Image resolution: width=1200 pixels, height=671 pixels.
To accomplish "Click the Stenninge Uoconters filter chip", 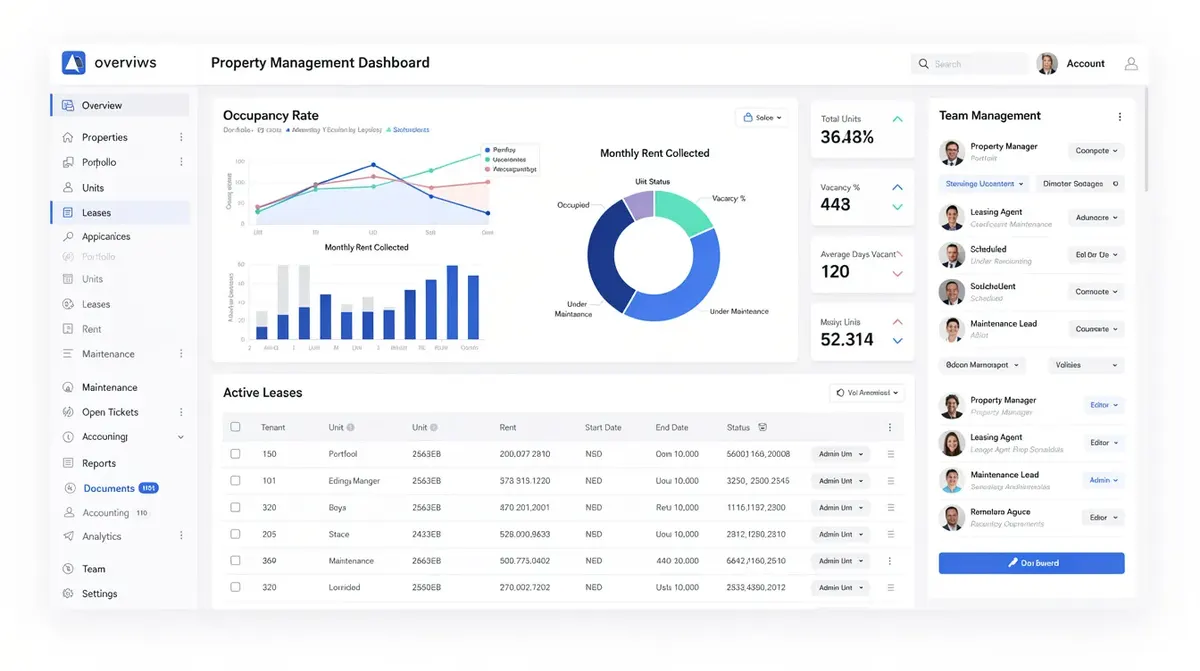I will [x=984, y=184].
